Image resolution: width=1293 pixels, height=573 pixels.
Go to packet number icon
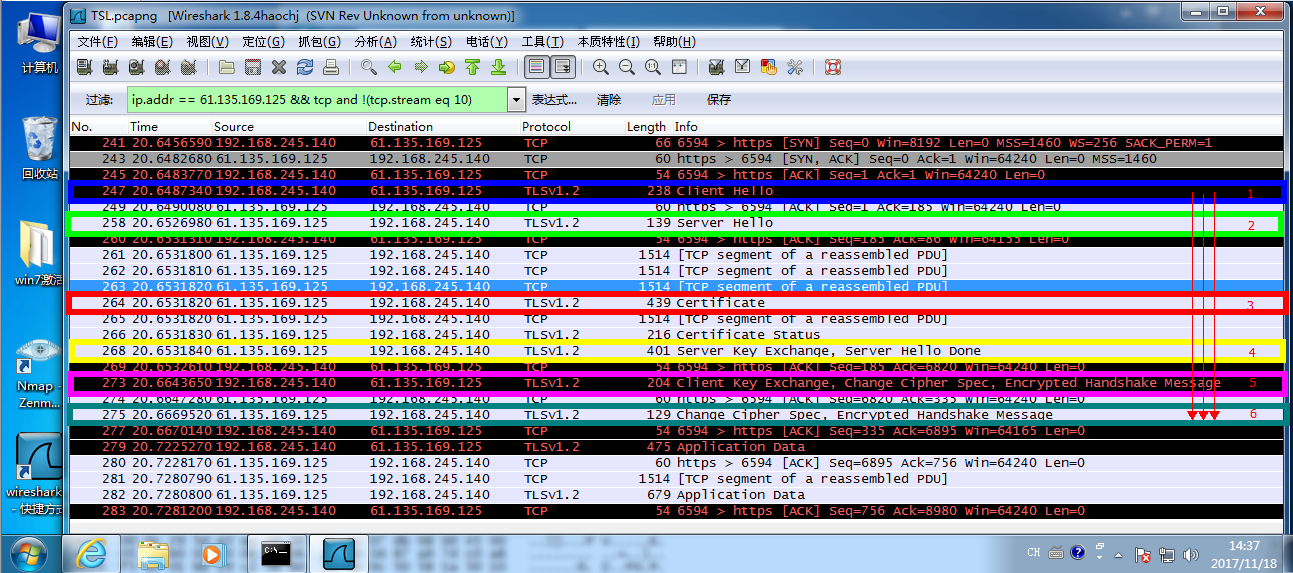[447, 67]
